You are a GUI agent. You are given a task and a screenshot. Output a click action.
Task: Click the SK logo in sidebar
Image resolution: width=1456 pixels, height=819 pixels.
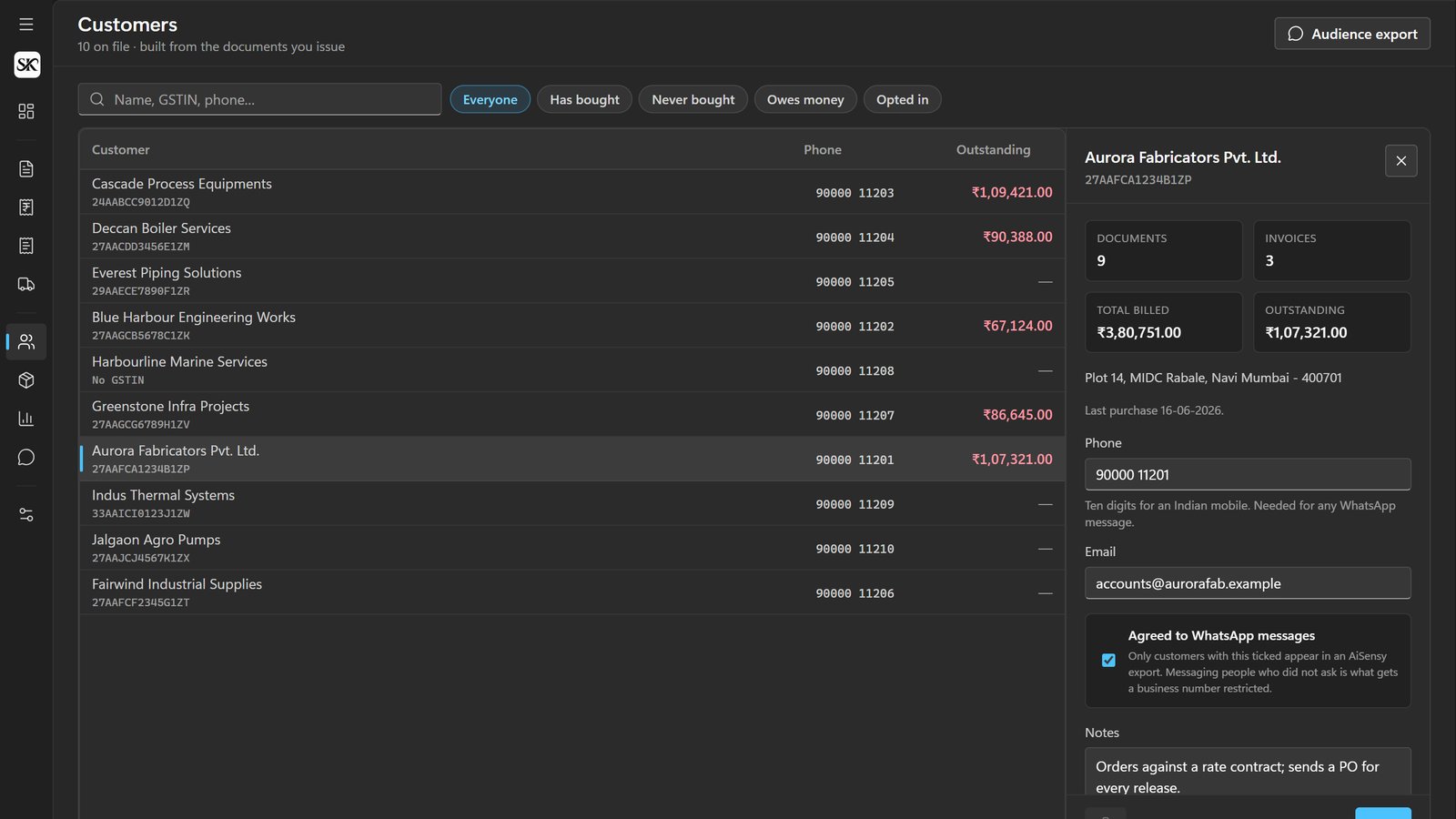tap(27, 65)
